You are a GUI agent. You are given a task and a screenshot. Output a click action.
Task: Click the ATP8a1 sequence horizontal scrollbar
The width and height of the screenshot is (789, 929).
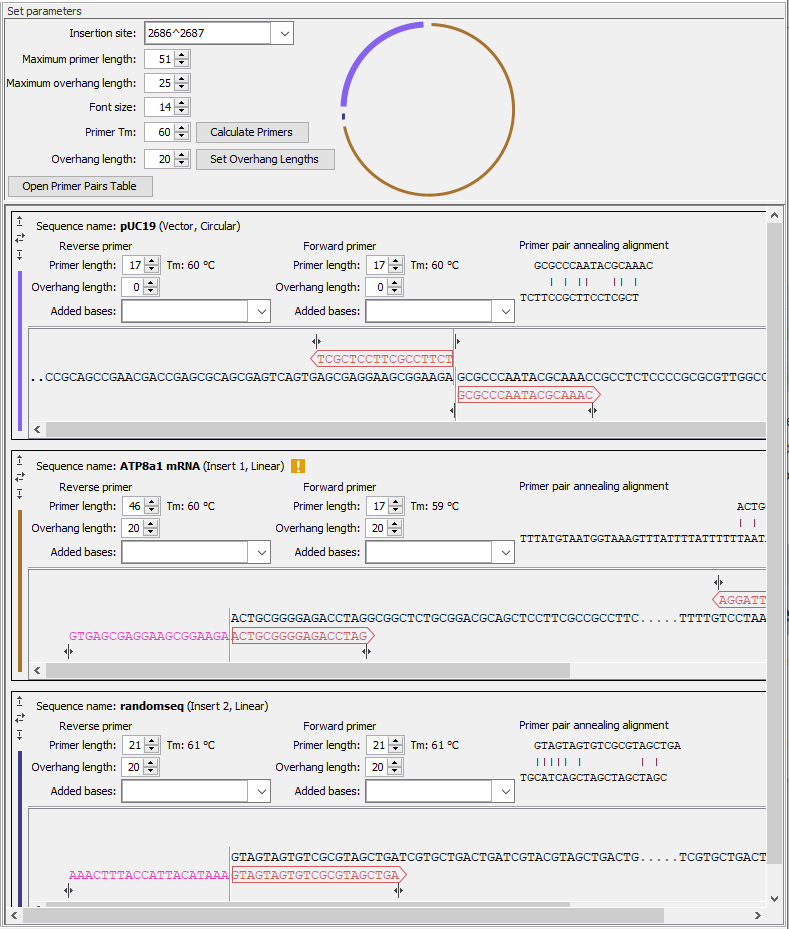click(x=300, y=669)
